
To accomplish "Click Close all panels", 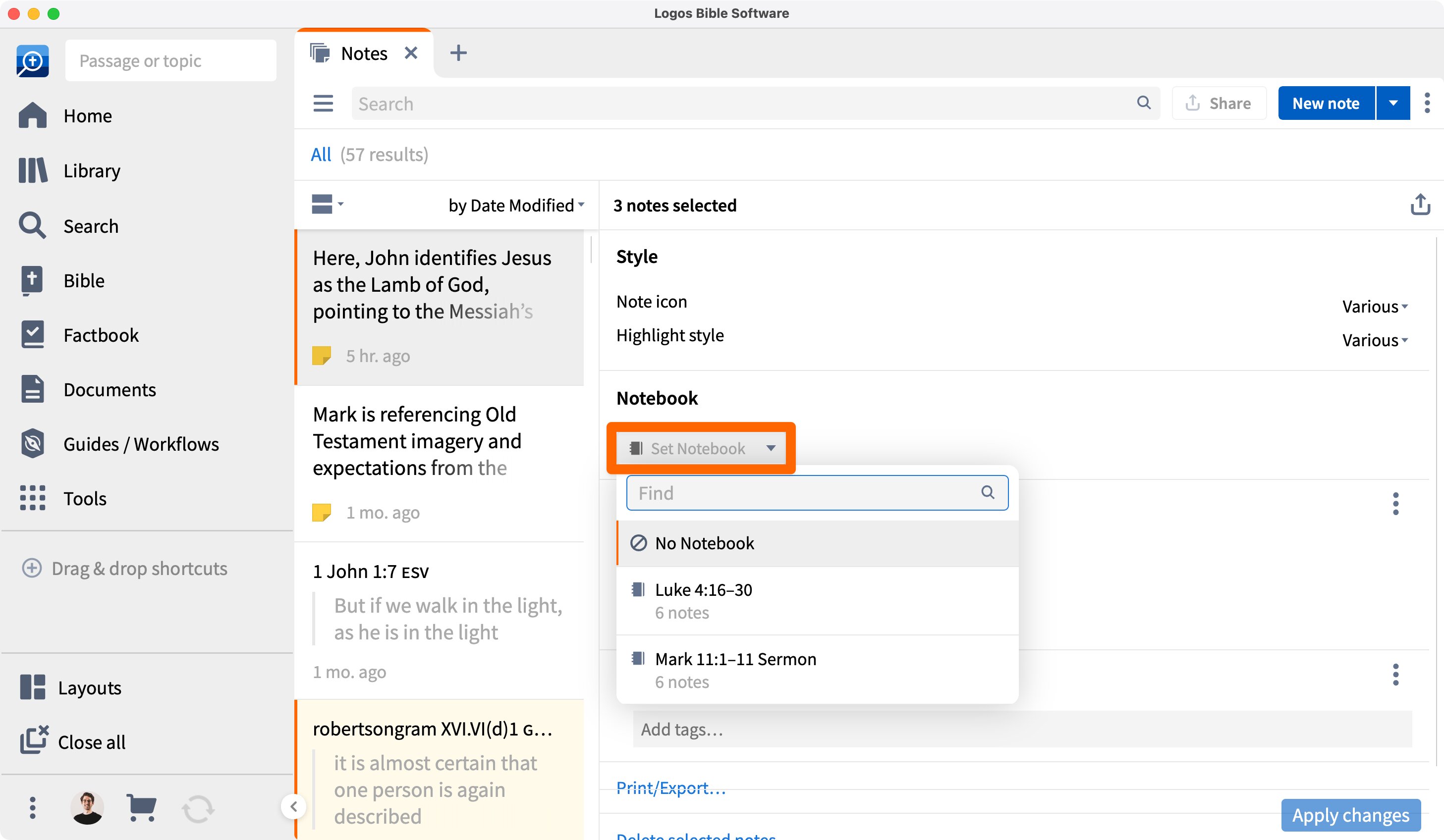I will coord(72,741).
